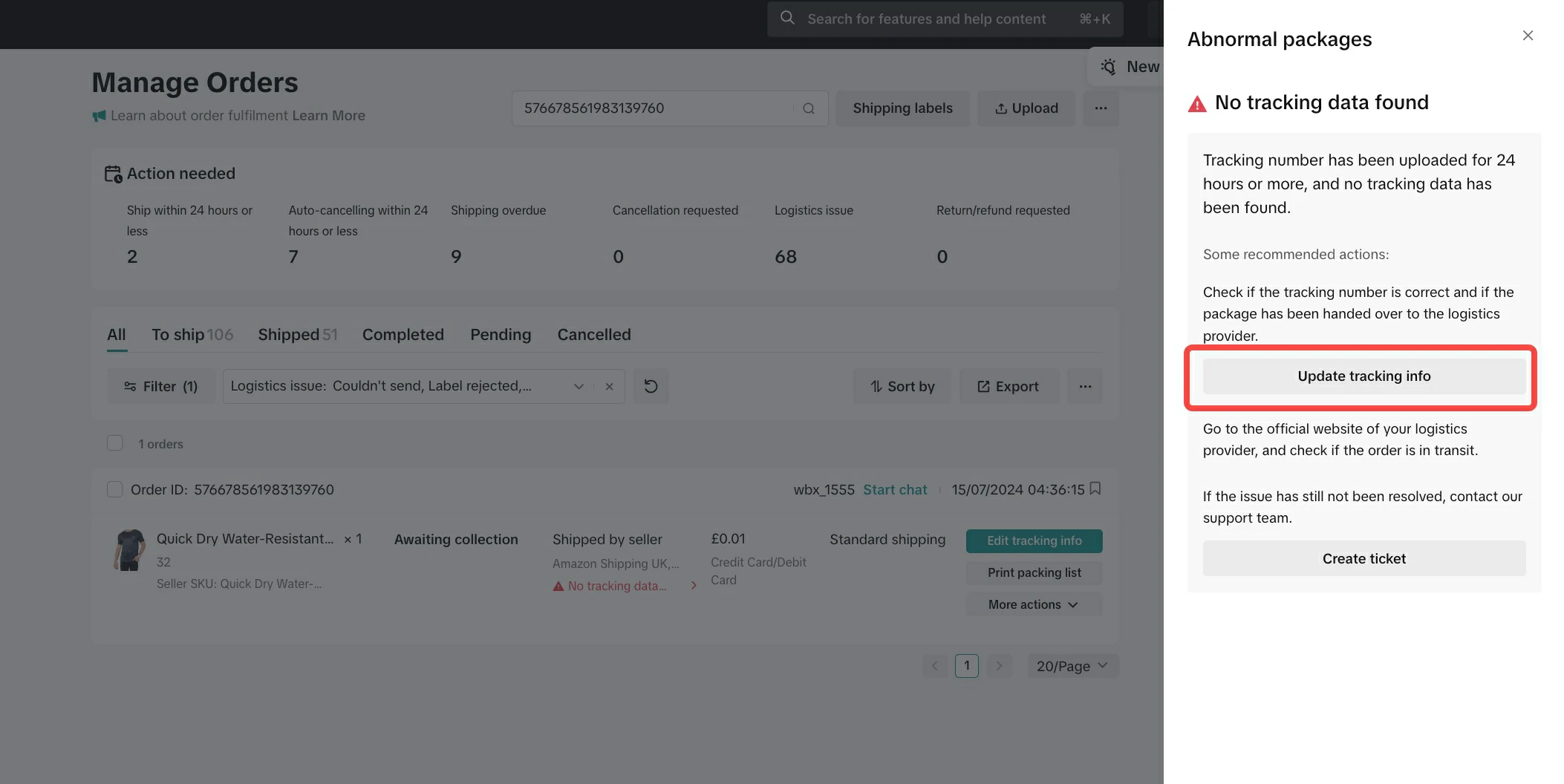
Task: Clear the Logistics issue filter with X
Action: pos(609,386)
